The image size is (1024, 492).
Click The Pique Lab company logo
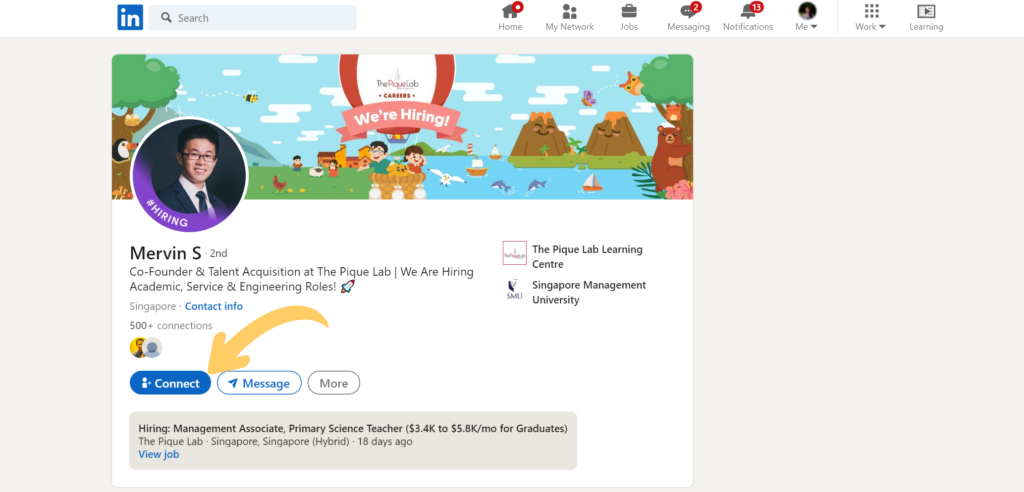coord(514,253)
